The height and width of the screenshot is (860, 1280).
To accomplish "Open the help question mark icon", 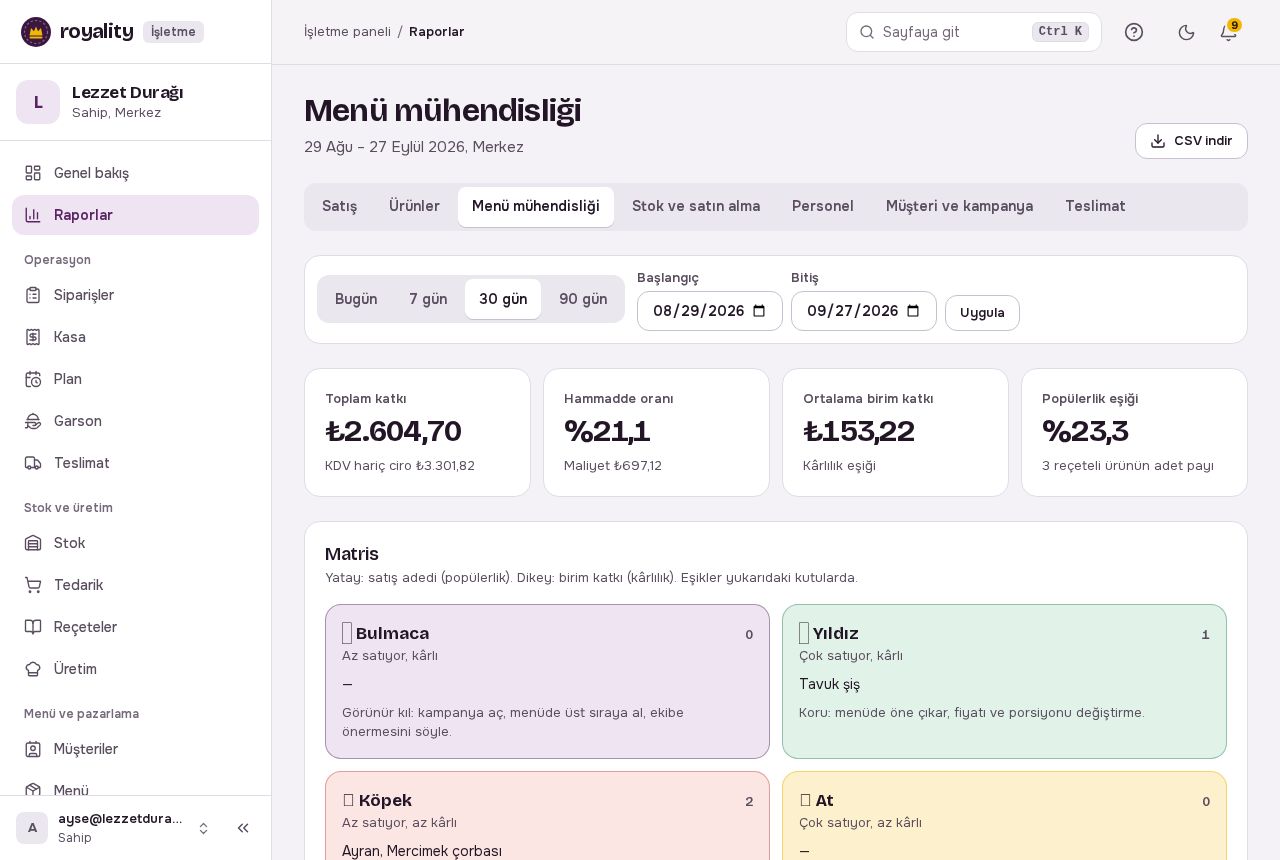I will click(1134, 32).
